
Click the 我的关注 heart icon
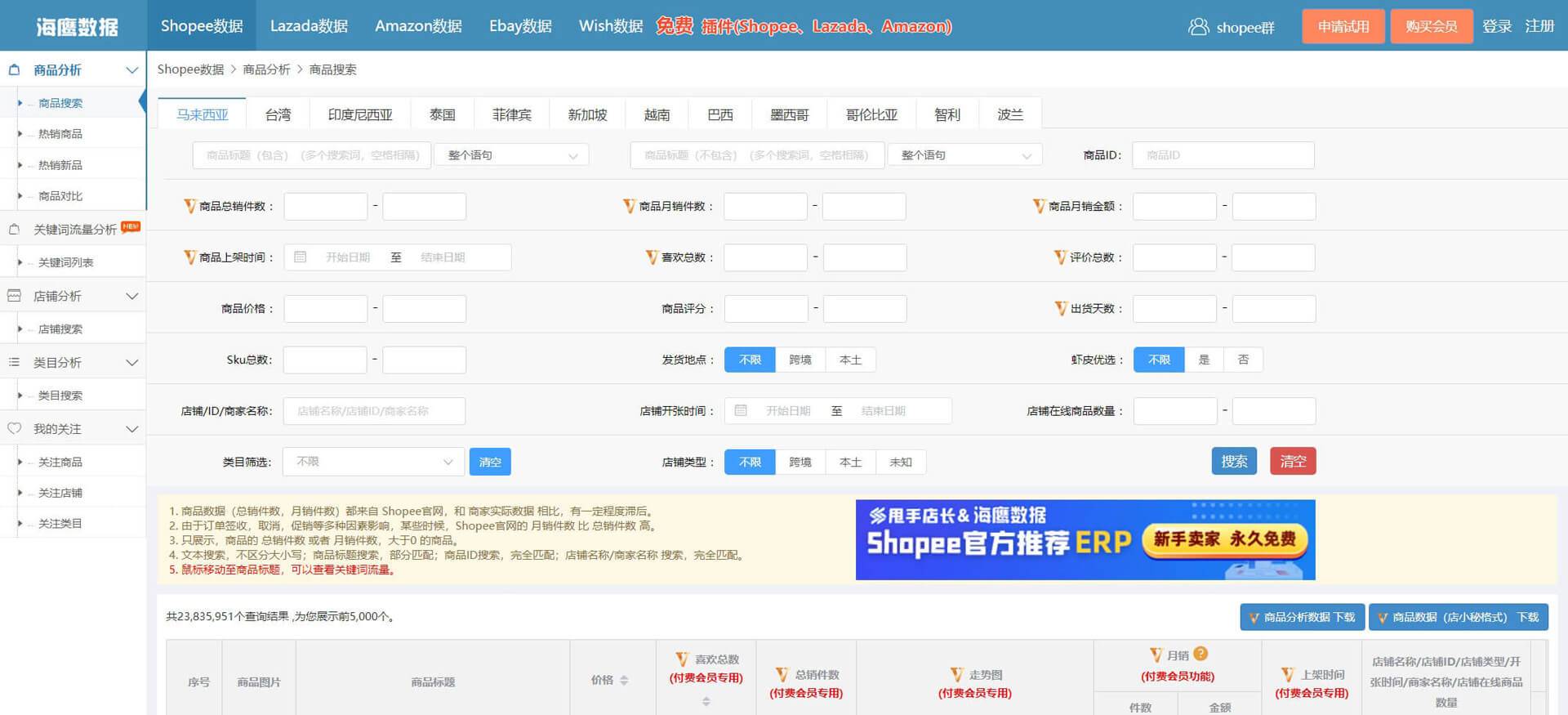pyautogui.click(x=14, y=429)
